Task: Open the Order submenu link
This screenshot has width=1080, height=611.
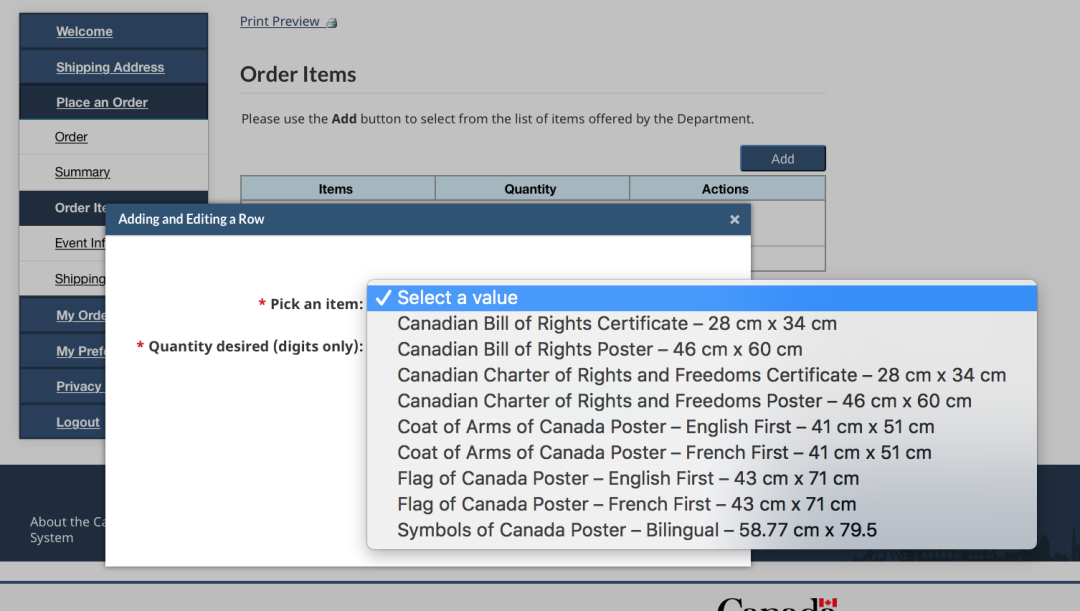Action: tap(71, 138)
